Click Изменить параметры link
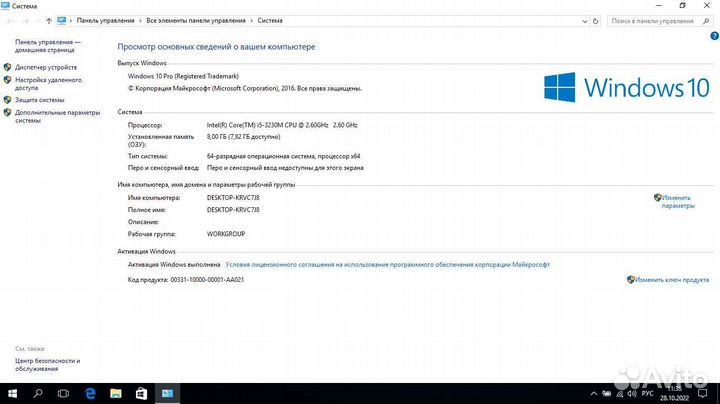720x404 pixels. [x=678, y=202]
